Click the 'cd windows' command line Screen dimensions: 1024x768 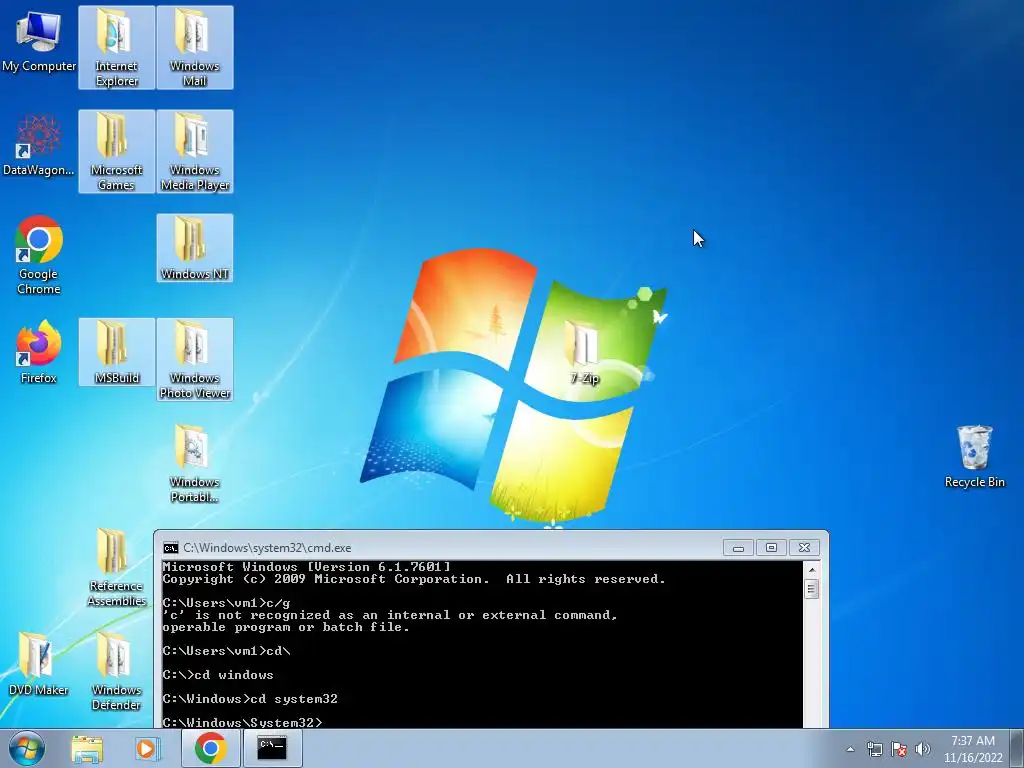218,675
